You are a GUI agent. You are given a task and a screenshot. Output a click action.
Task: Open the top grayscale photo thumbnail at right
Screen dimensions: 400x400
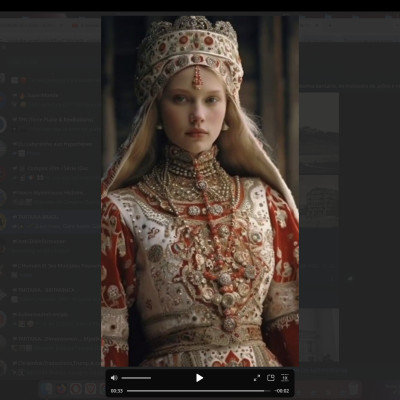(x=319, y=133)
